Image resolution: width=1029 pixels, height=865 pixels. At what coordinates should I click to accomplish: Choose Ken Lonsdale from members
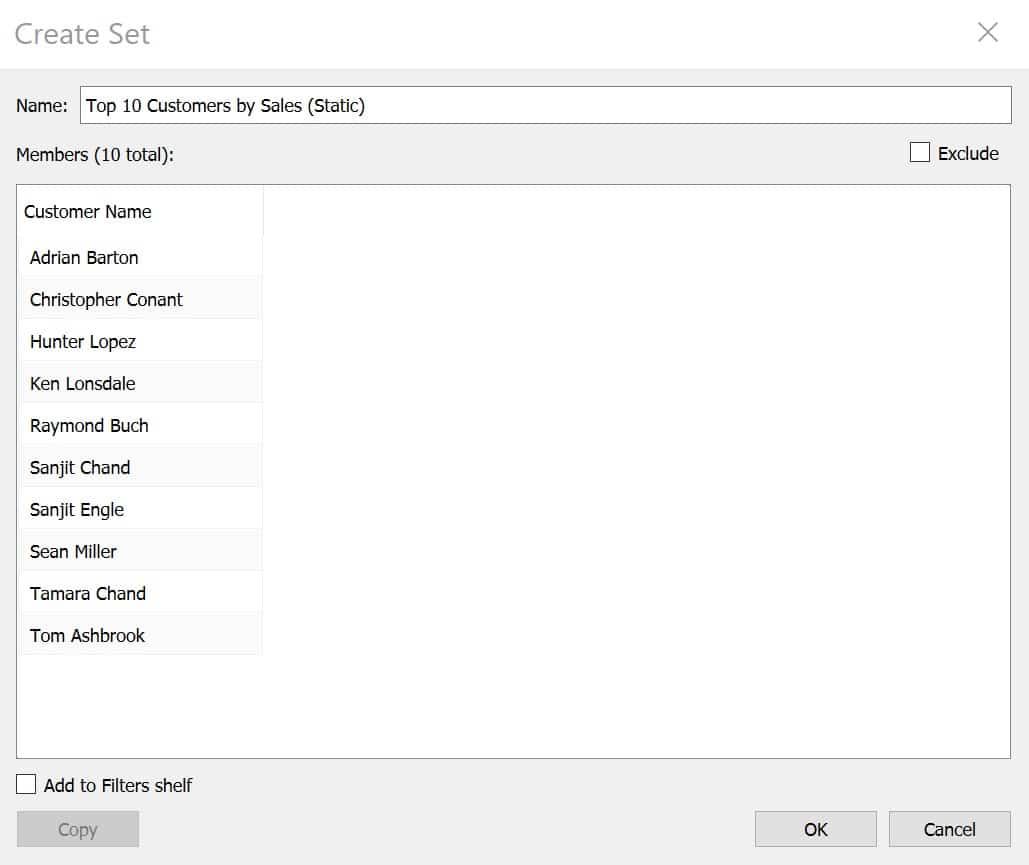[x=140, y=383]
